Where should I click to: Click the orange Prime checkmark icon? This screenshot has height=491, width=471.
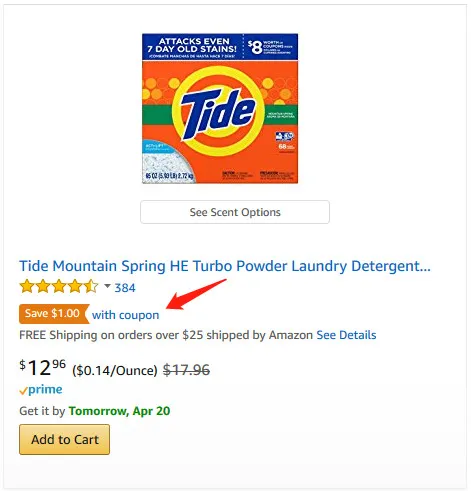point(23,391)
